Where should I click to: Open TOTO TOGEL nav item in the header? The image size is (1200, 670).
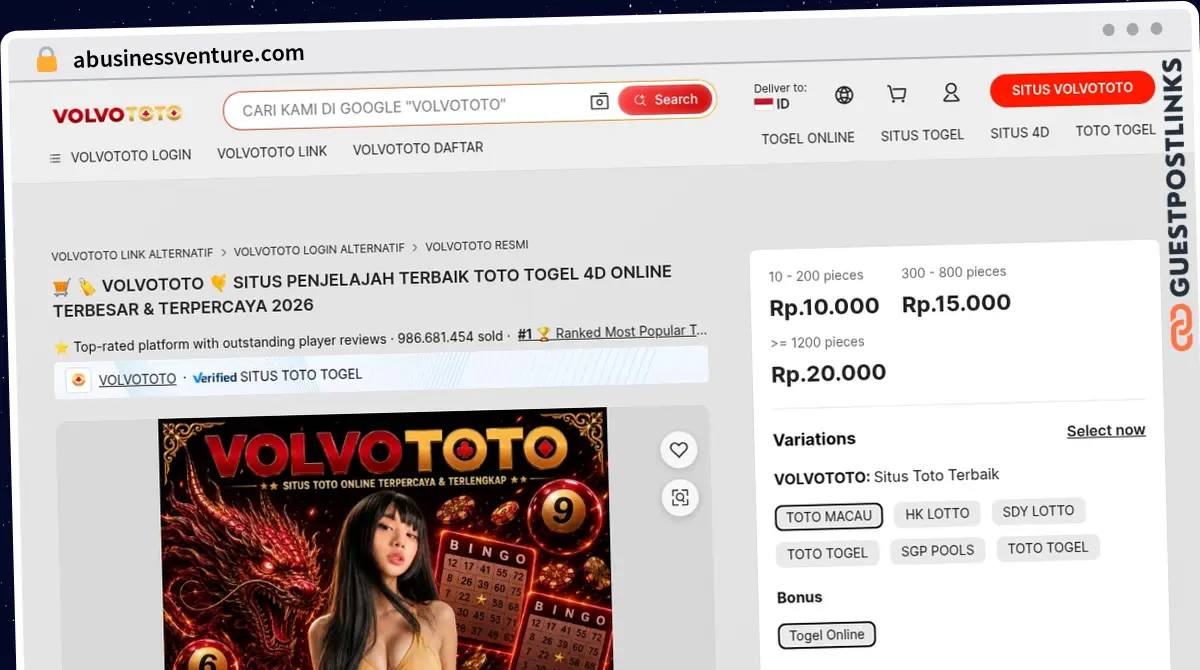point(1115,130)
